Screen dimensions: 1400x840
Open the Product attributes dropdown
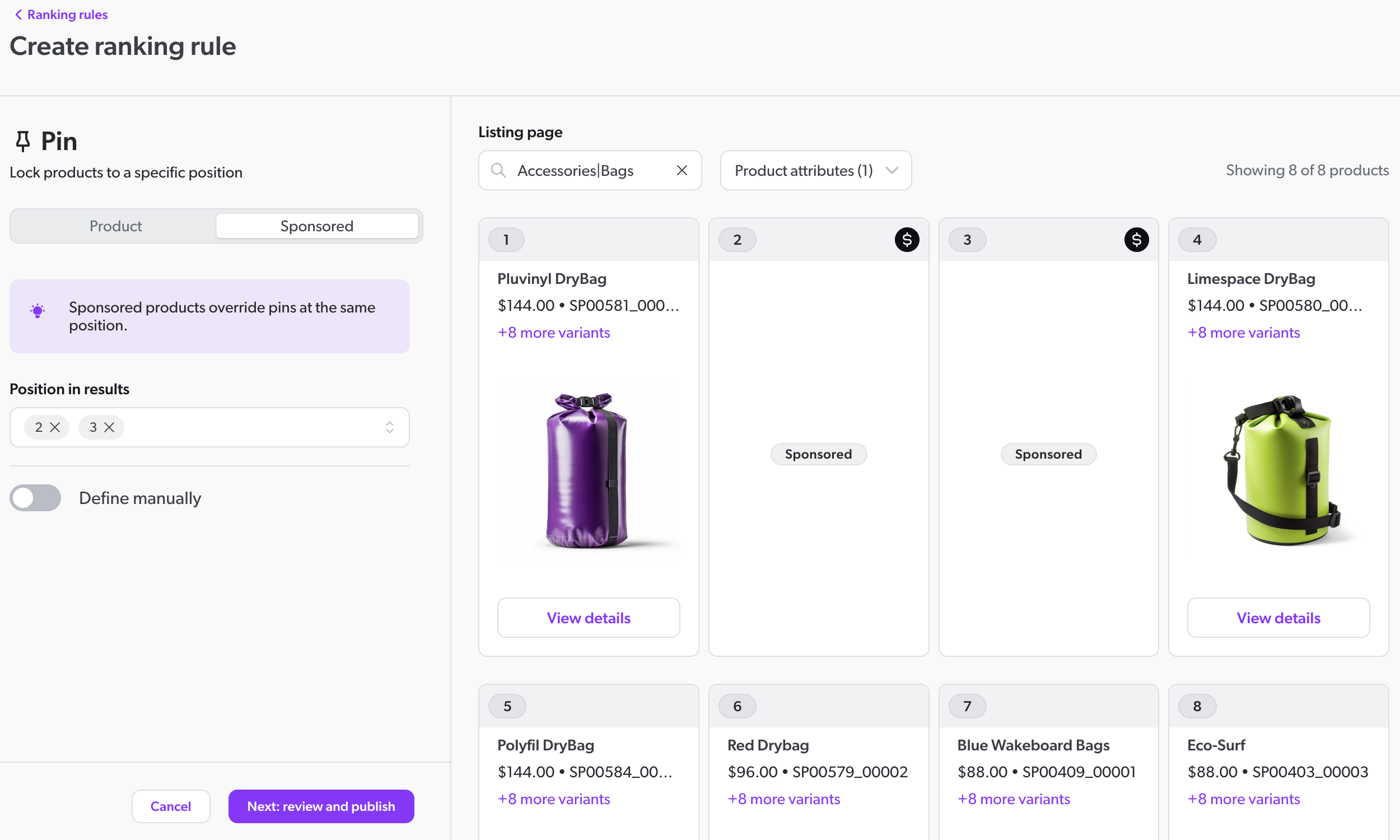[815, 170]
